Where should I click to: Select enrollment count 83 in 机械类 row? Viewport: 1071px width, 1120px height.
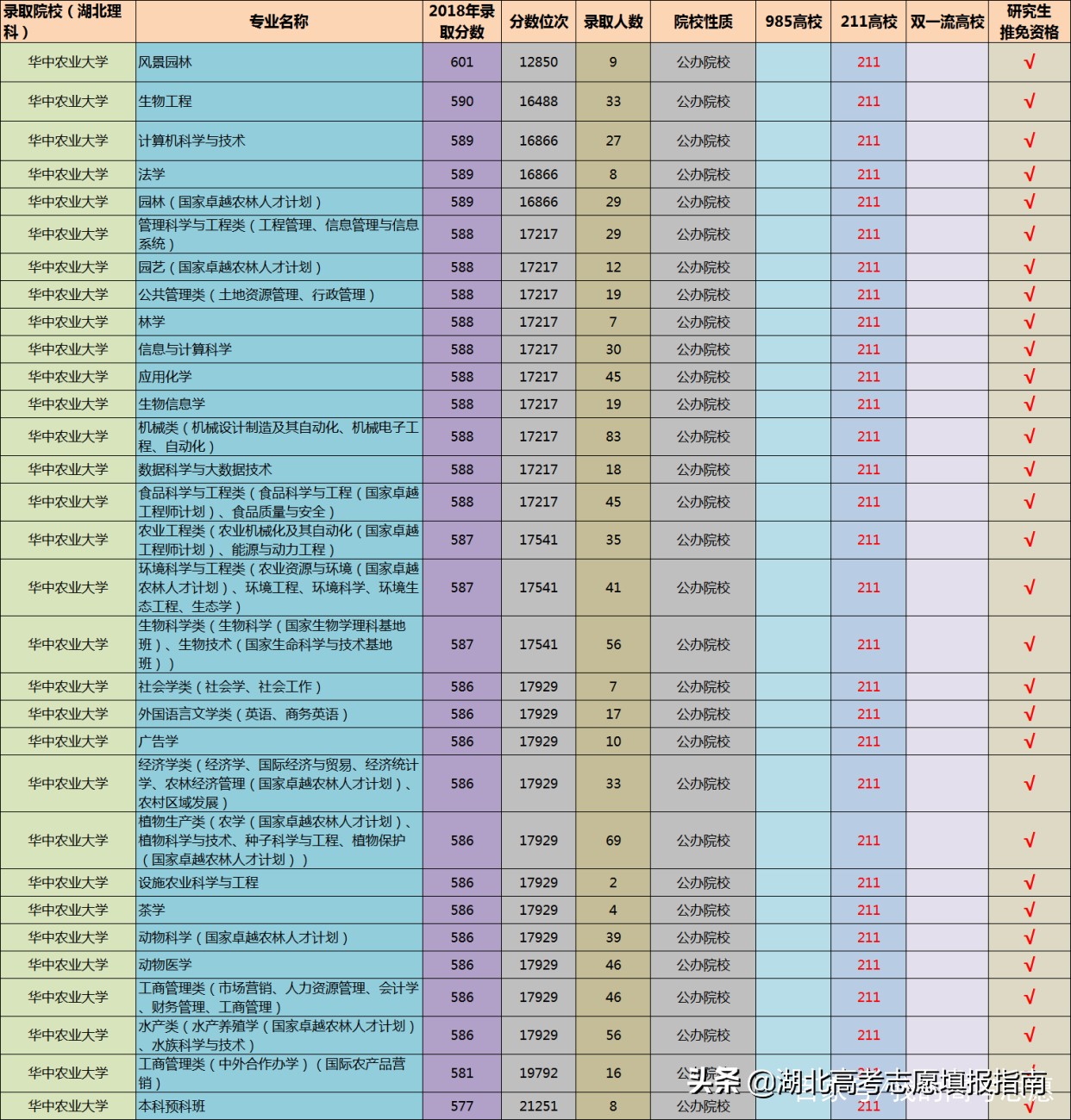(x=613, y=437)
